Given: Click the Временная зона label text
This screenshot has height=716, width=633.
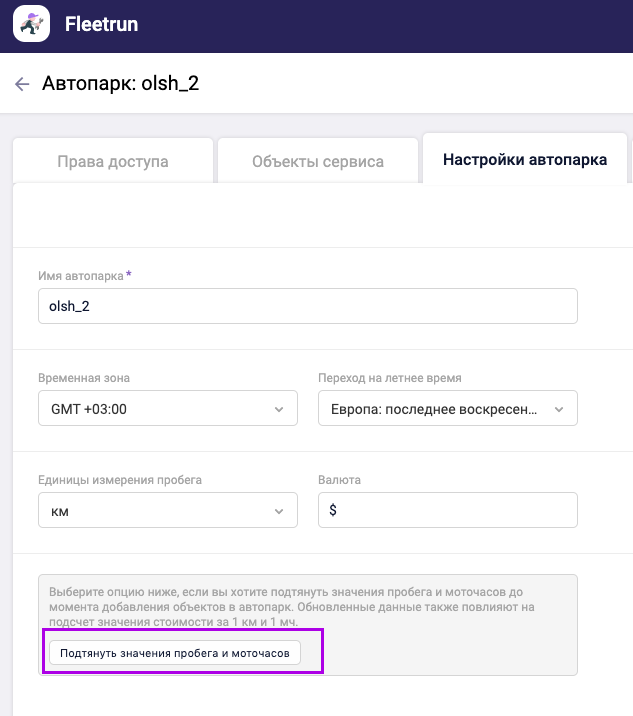Looking at the screenshot, I should pos(84,378).
